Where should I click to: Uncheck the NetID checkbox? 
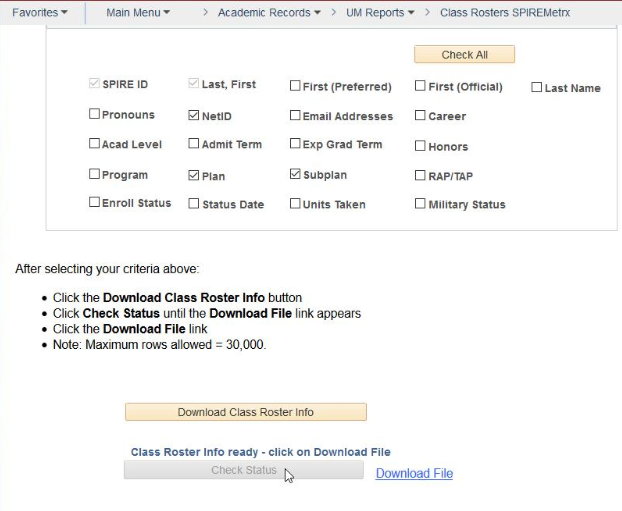click(x=194, y=116)
